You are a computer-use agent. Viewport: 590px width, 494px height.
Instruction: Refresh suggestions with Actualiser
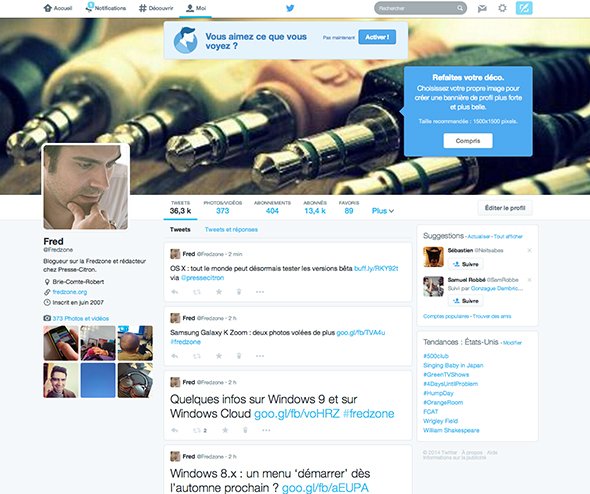coord(479,237)
